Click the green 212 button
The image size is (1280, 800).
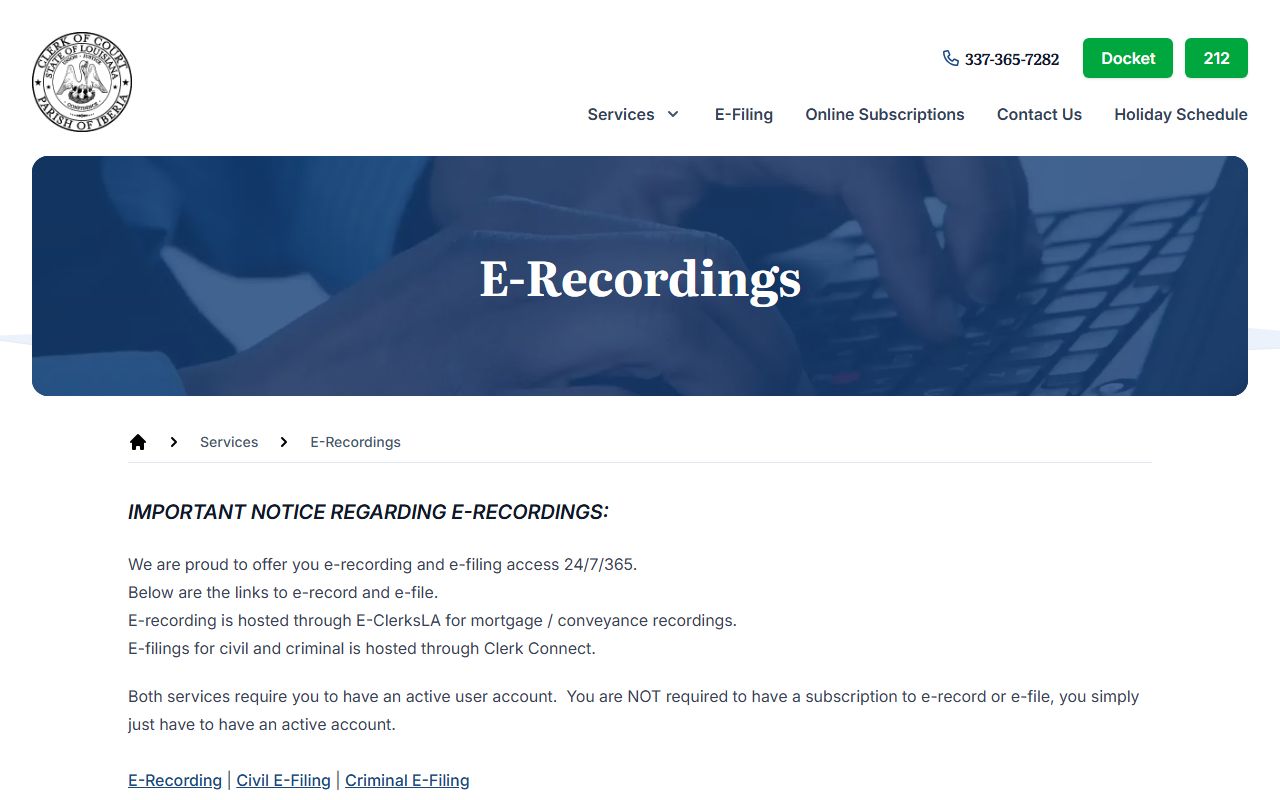pos(1216,58)
